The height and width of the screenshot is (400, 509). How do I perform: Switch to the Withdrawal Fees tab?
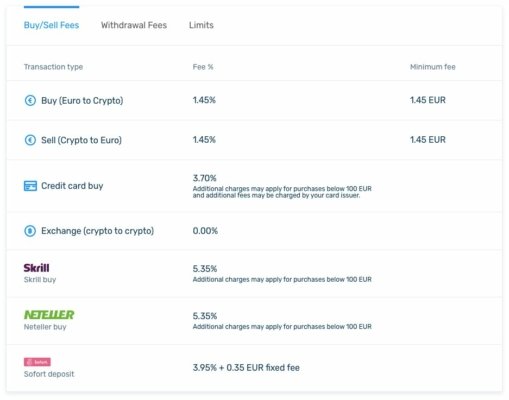pos(134,25)
